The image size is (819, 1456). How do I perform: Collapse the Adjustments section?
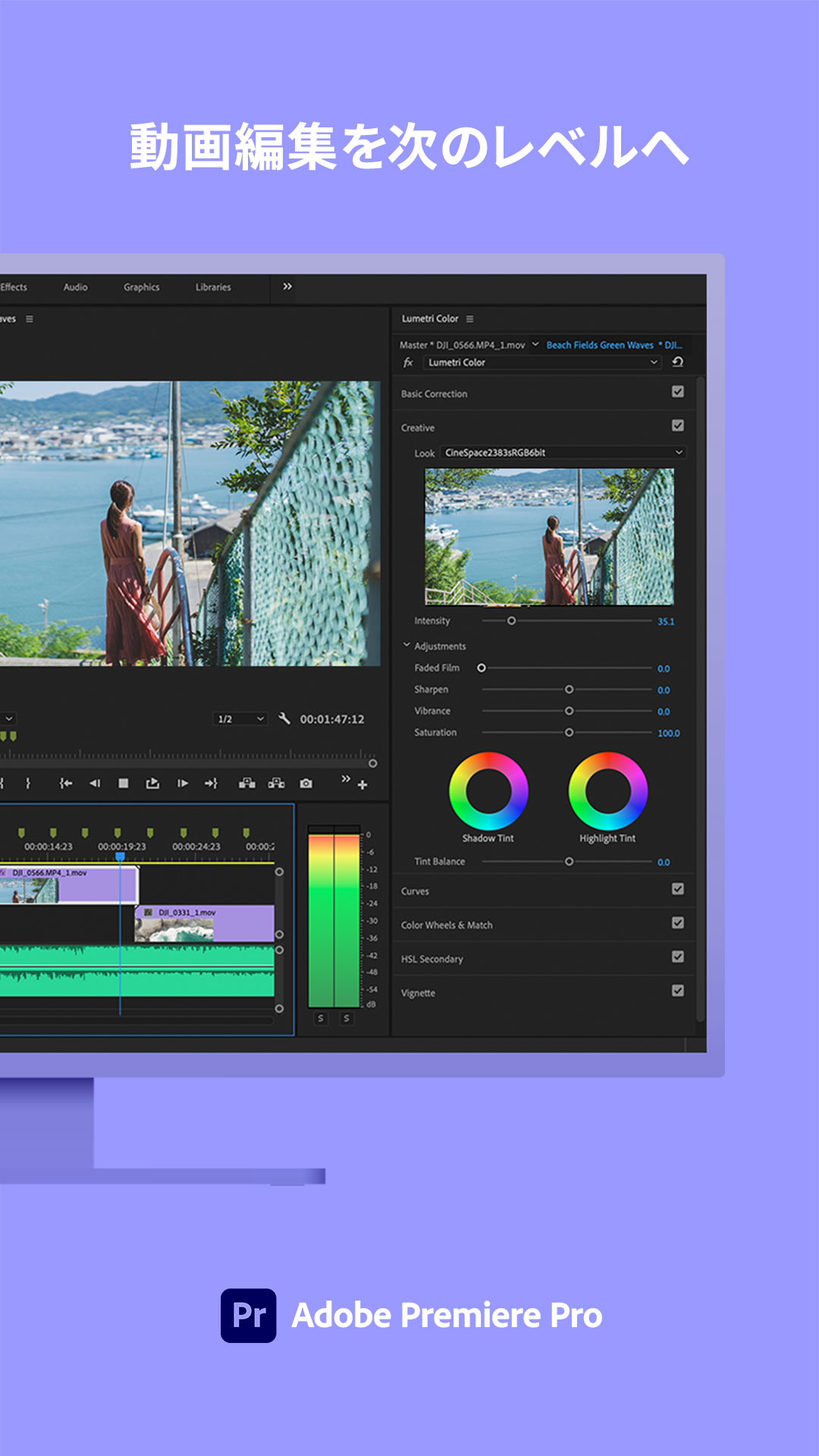coord(406,645)
